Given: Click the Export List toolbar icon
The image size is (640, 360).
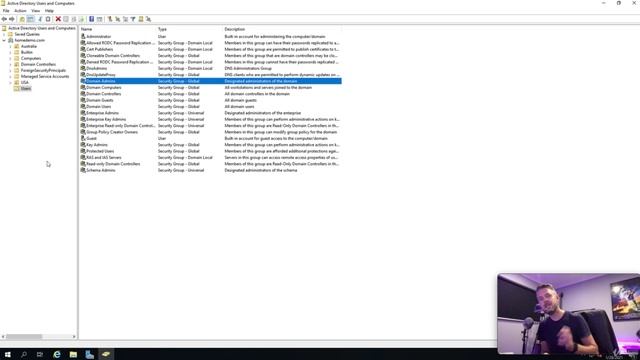Looking at the screenshot, I should point(81,19).
